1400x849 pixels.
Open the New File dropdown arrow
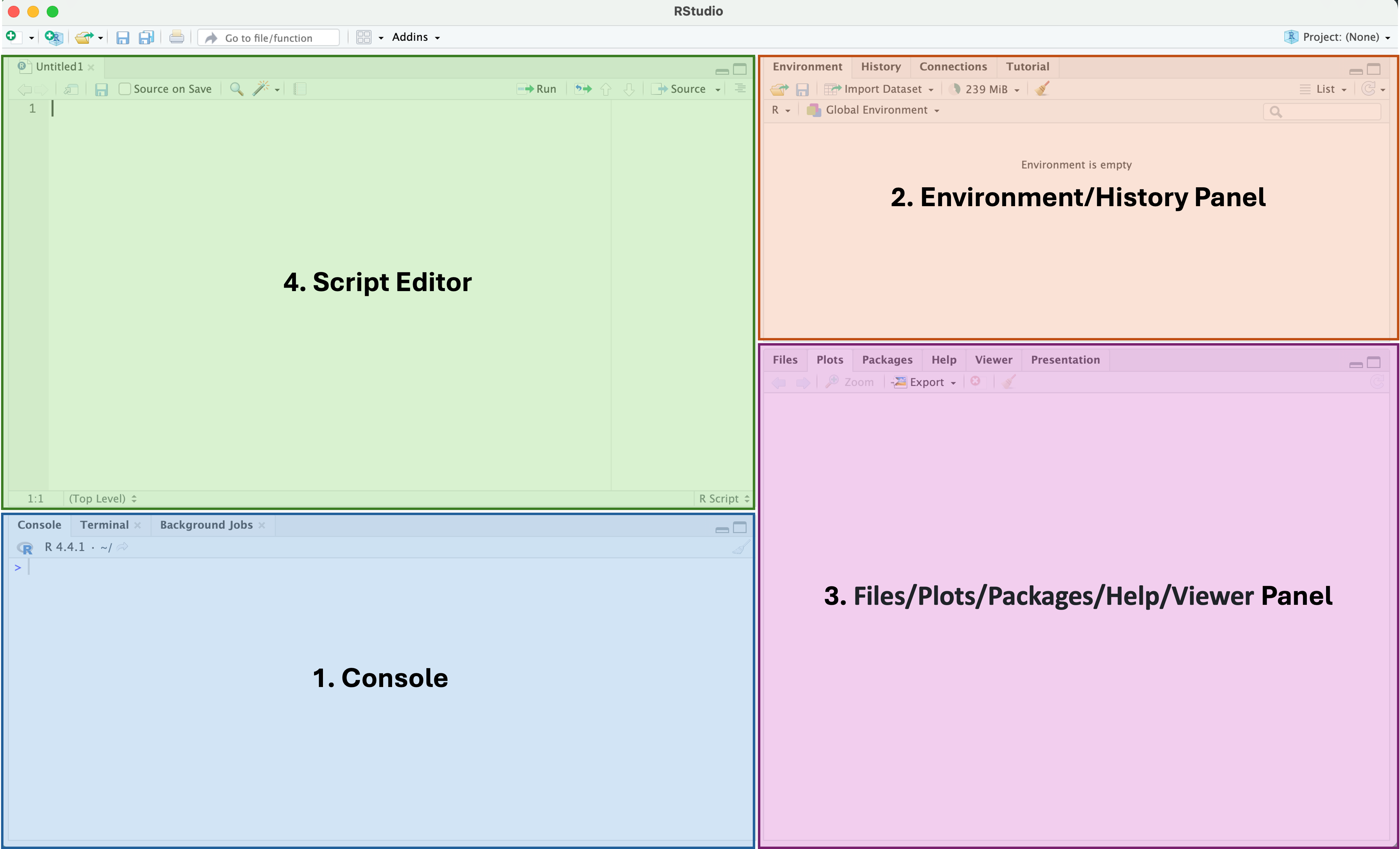(31, 38)
